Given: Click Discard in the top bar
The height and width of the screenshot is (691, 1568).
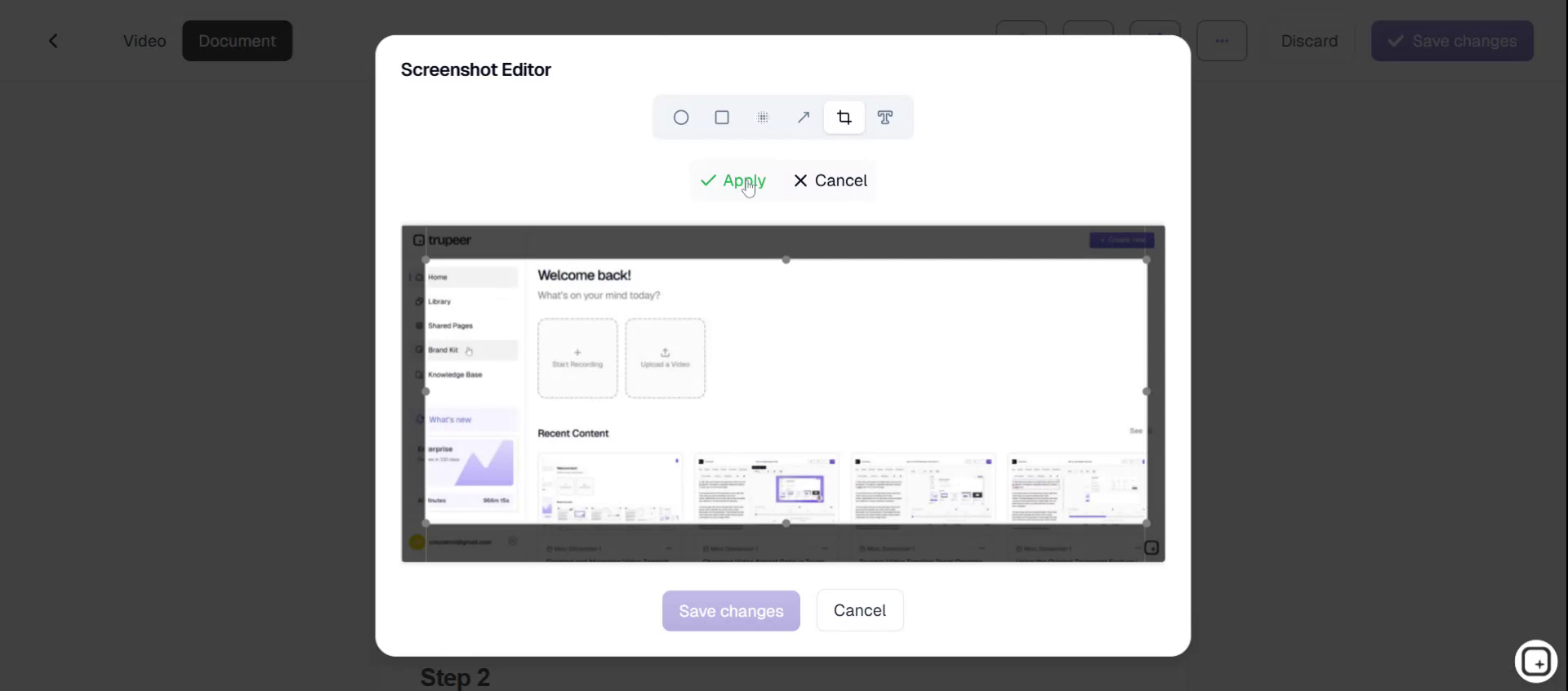Looking at the screenshot, I should tap(1309, 41).
